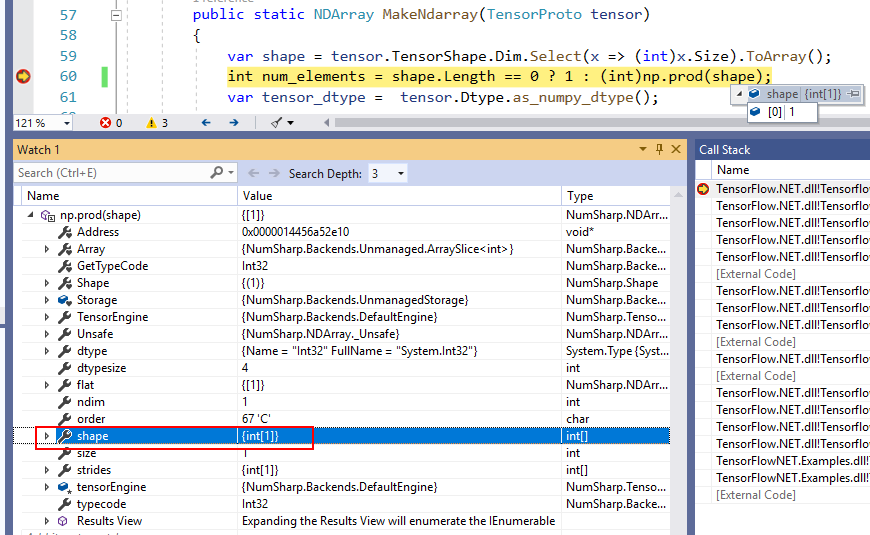Select the current-frame Call Stack row
This screenshot has width=870, height=535.
click(783, 189)
